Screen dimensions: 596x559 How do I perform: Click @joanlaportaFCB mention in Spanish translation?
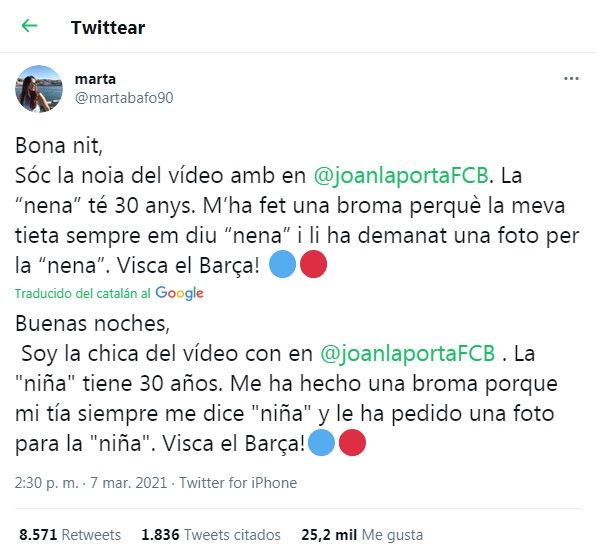point(407,354)
